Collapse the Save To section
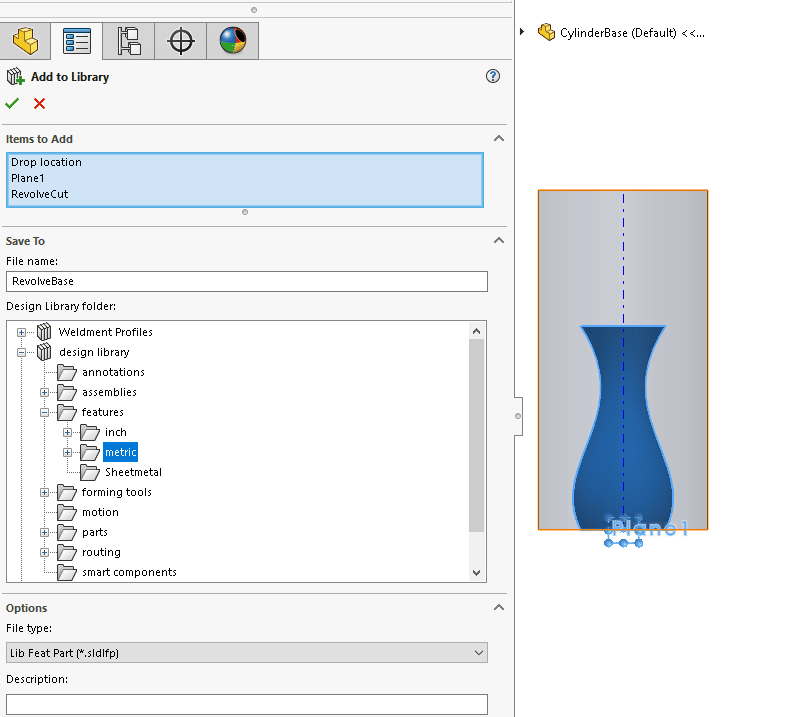The height and width of the screenshot is (717, 801). click(498, 240)
